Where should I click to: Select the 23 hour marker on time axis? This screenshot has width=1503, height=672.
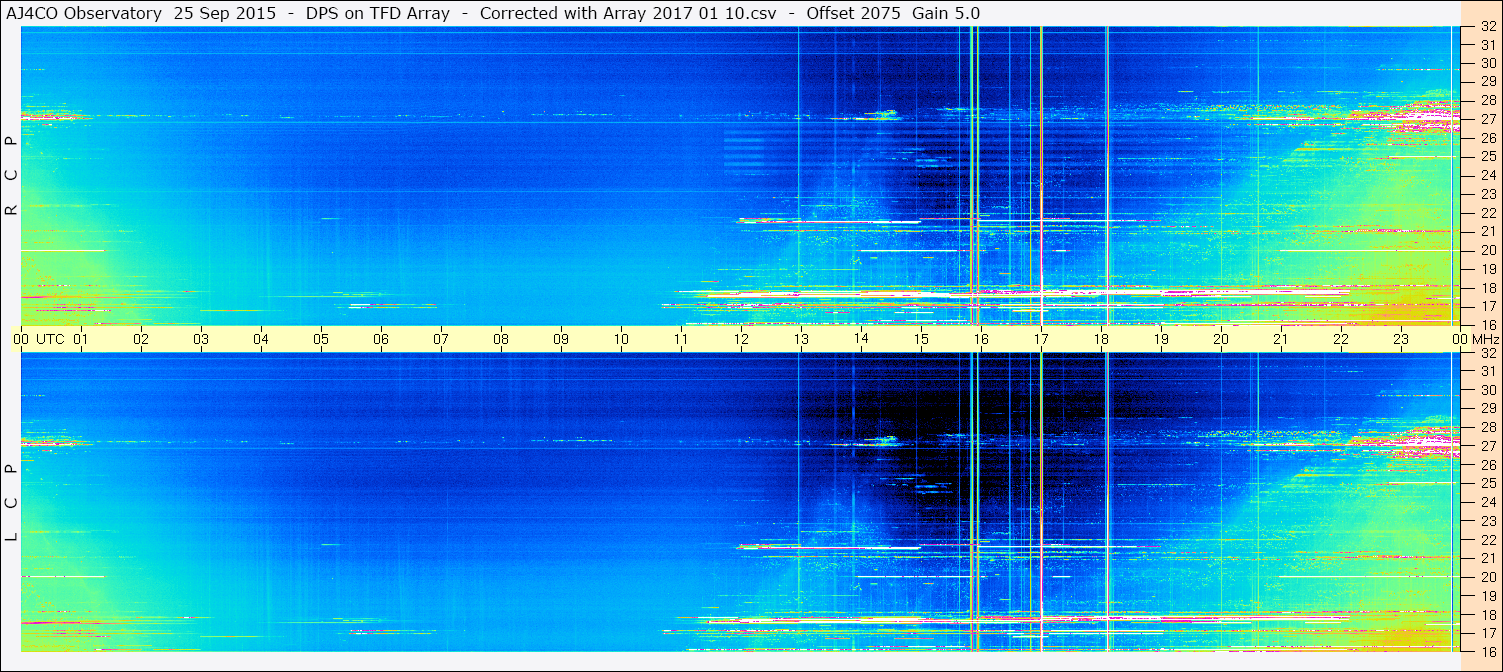[x=1401, y=339]
